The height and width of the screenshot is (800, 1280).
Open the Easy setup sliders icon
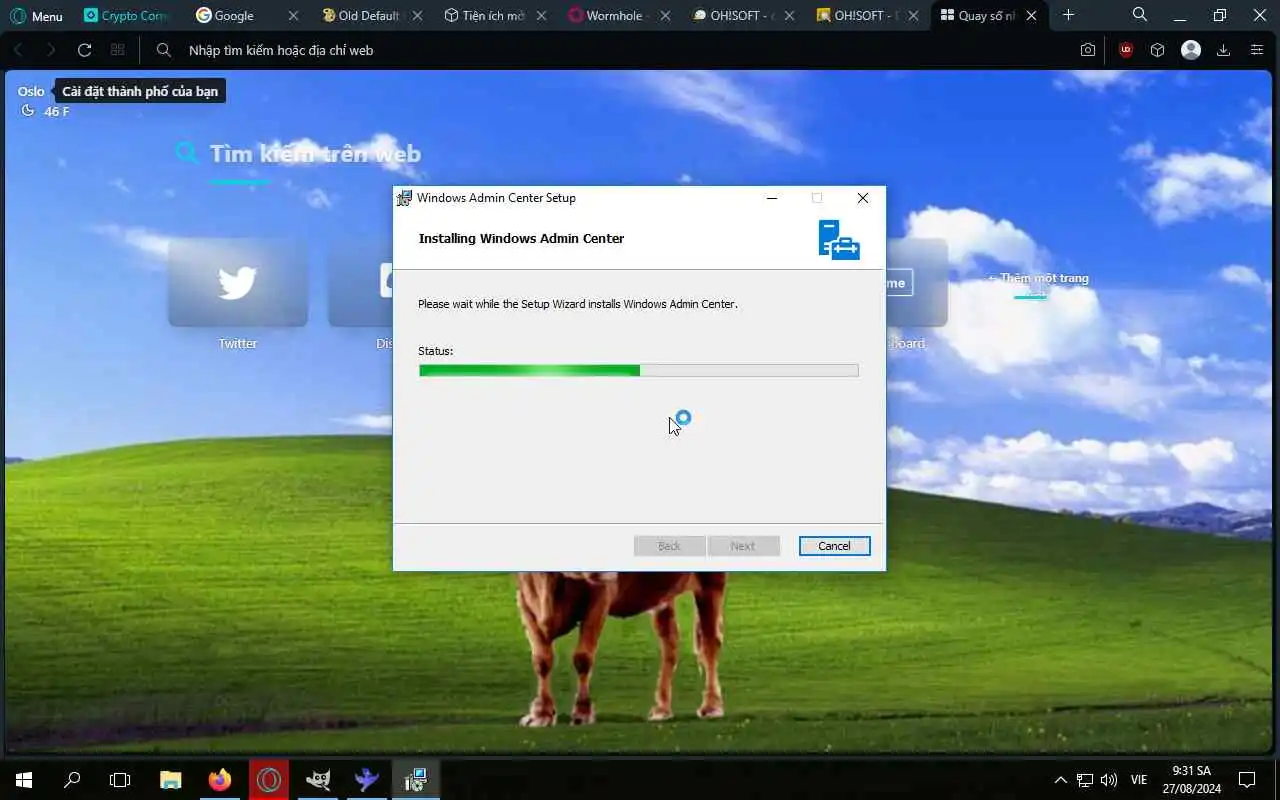(x=1257, y=50)
